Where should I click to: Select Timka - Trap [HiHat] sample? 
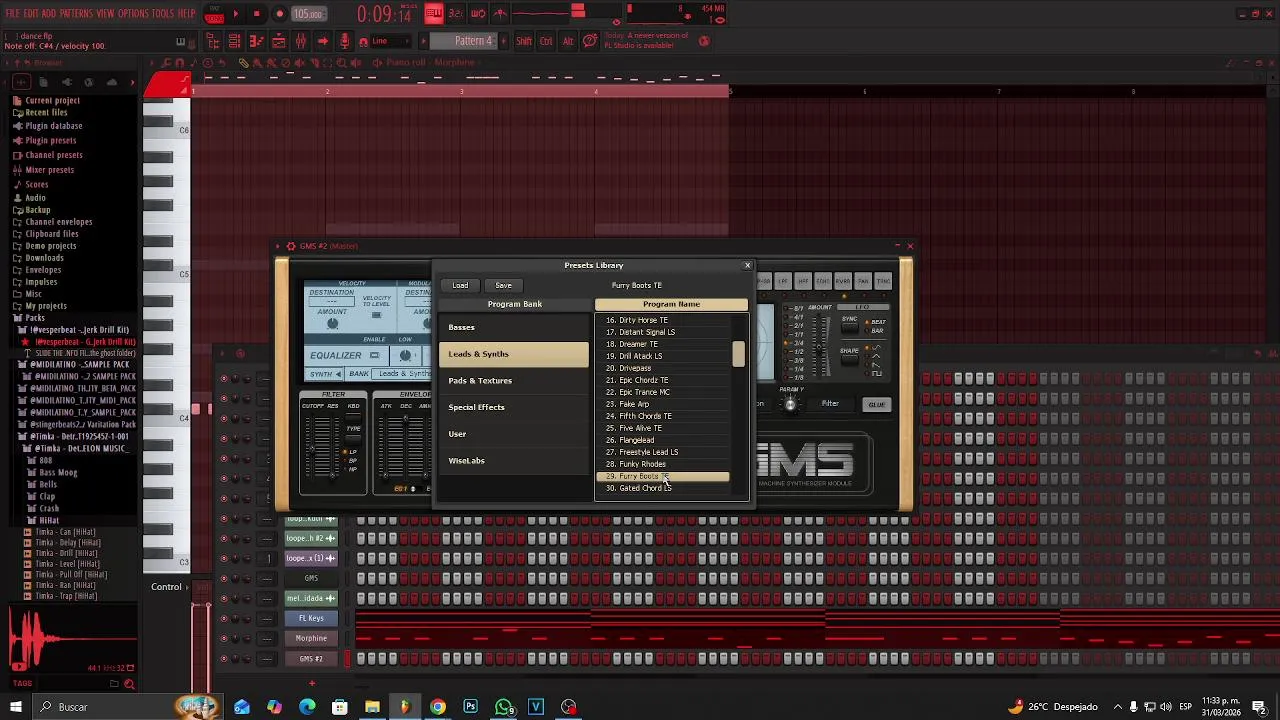click(65, 596)
